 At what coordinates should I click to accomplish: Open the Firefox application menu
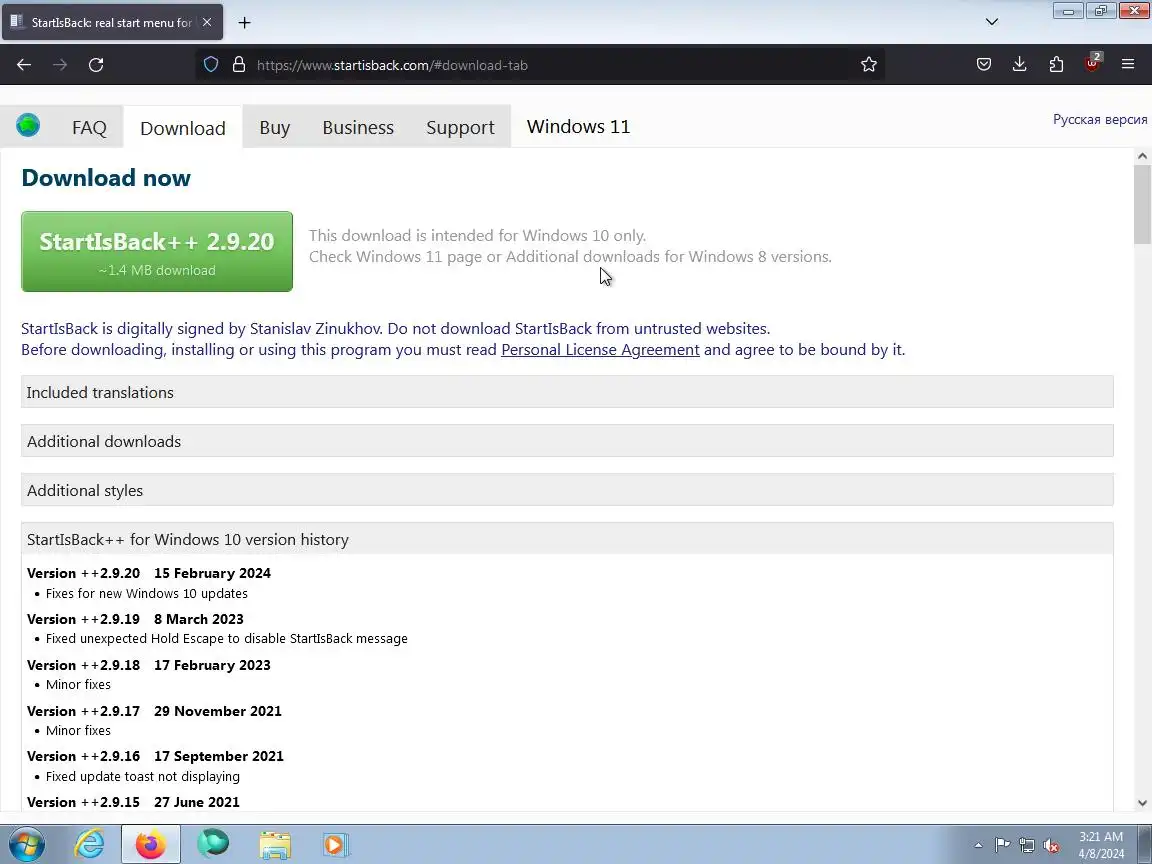[1128, 65]
